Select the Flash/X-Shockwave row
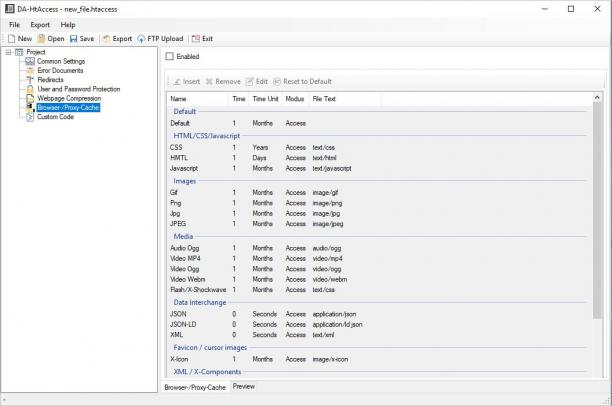The height and width of the screenshot is (406, 612). pyautogui.click(x=377, y=290)
